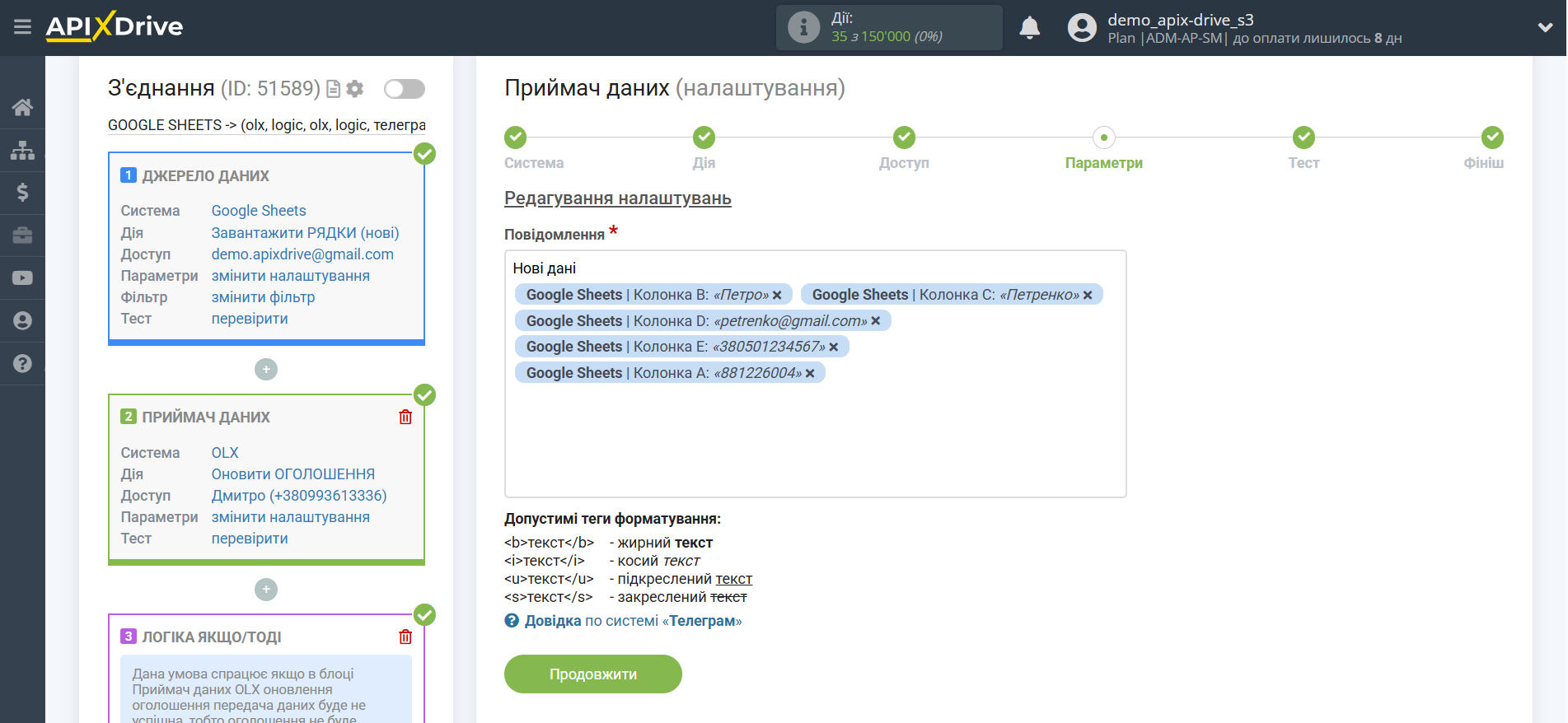Click demo.apixdrive@gmail.com access link
Screen dimensions: 1568x723
click(302, 254)
